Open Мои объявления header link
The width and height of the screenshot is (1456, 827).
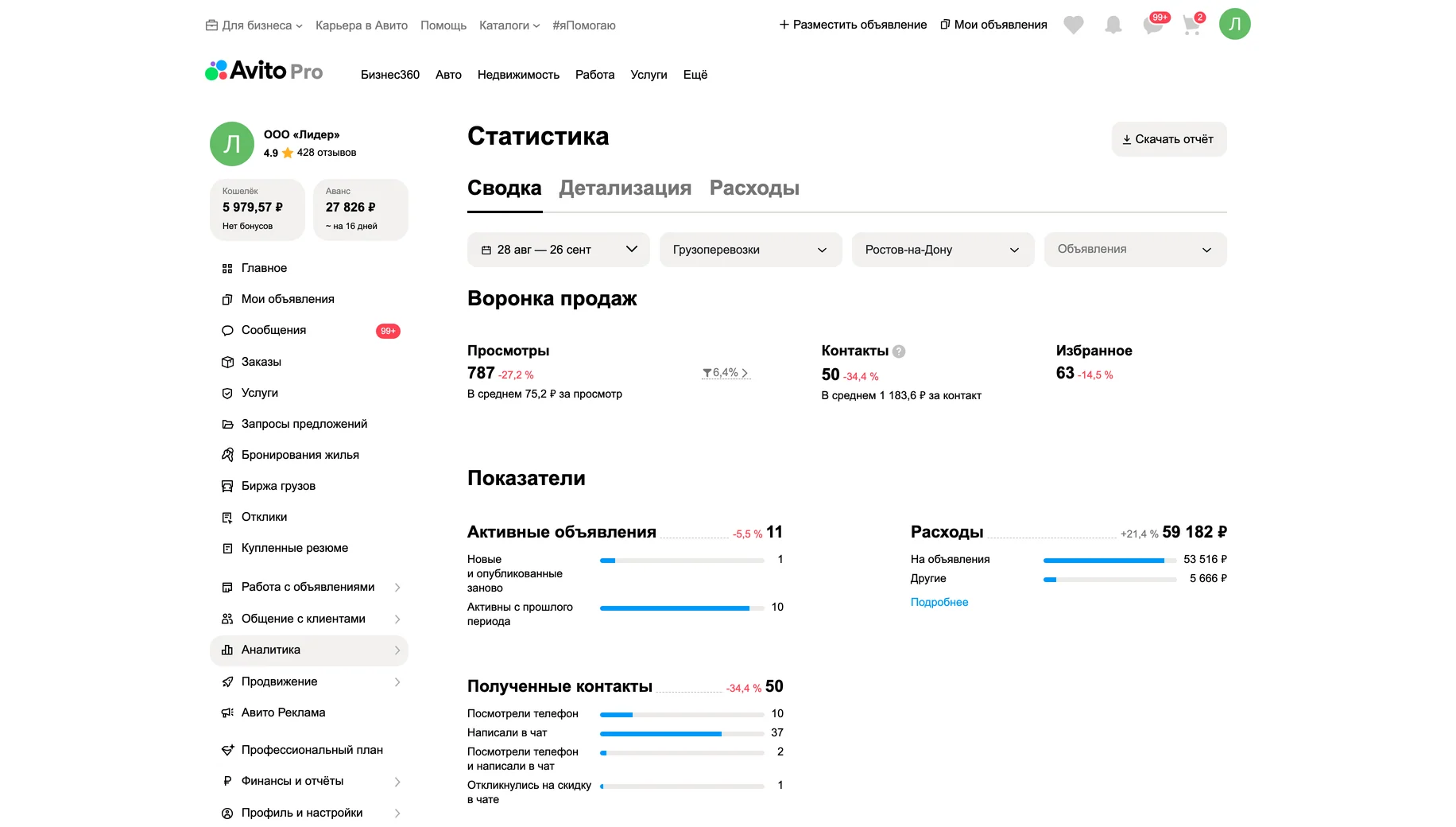tap(993, 25)
